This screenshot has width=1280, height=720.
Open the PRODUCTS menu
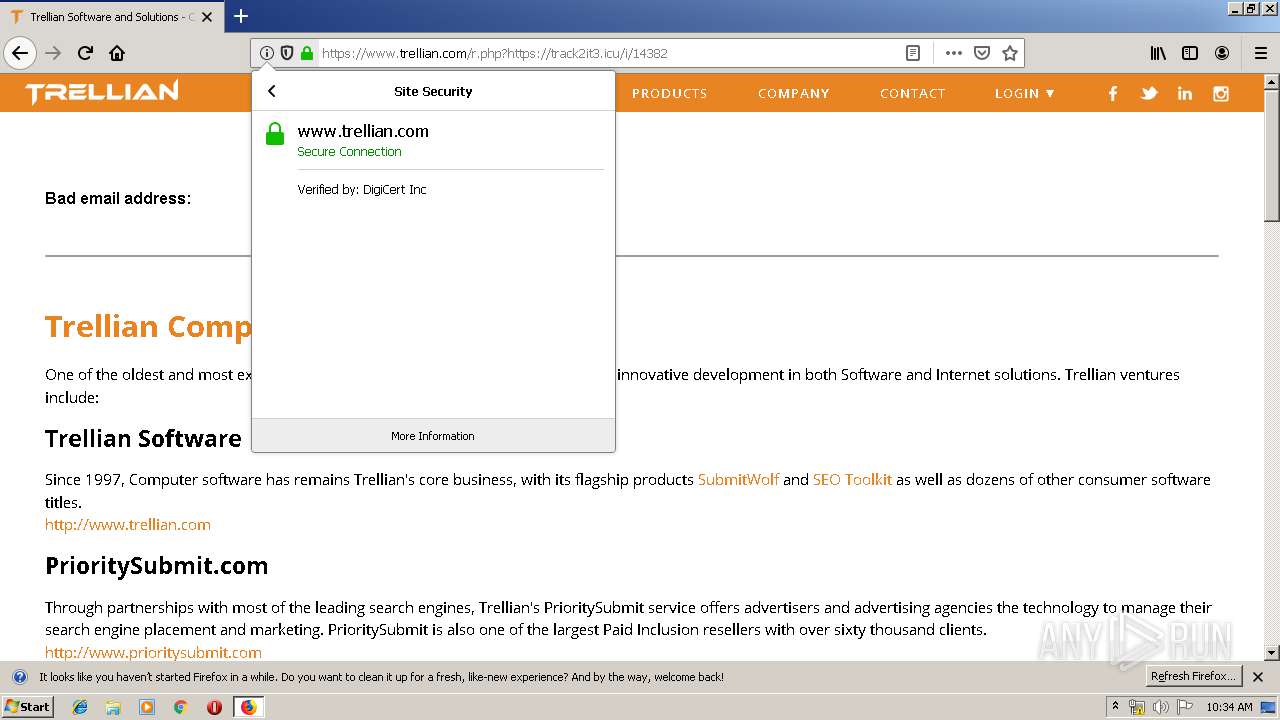(x=669, y=93)
